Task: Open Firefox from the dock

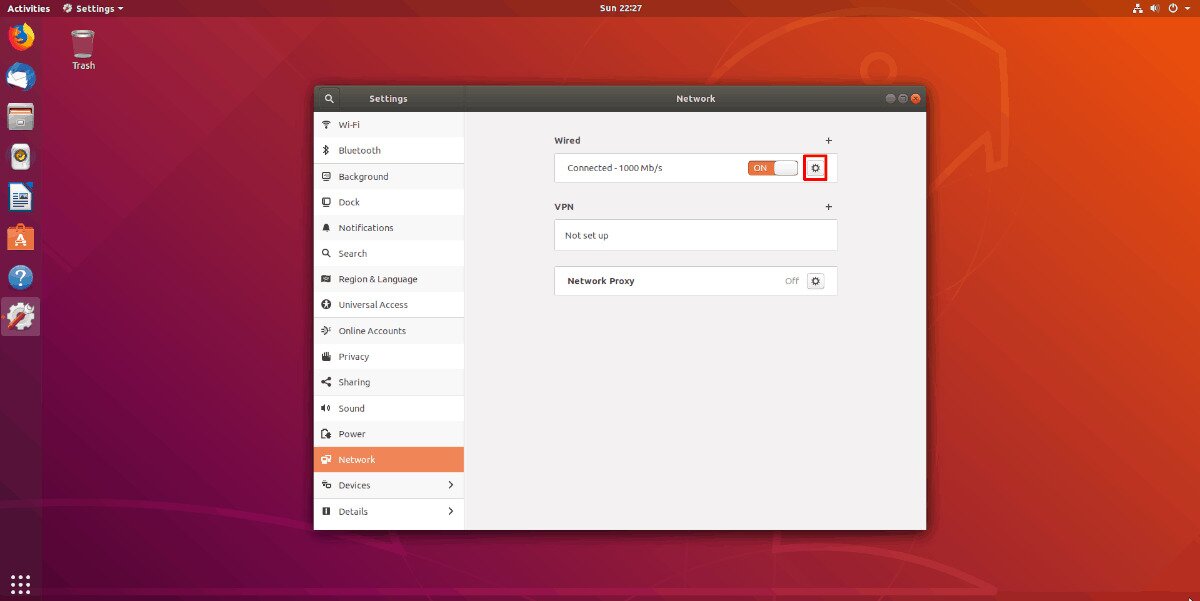Action: [21, 38]
